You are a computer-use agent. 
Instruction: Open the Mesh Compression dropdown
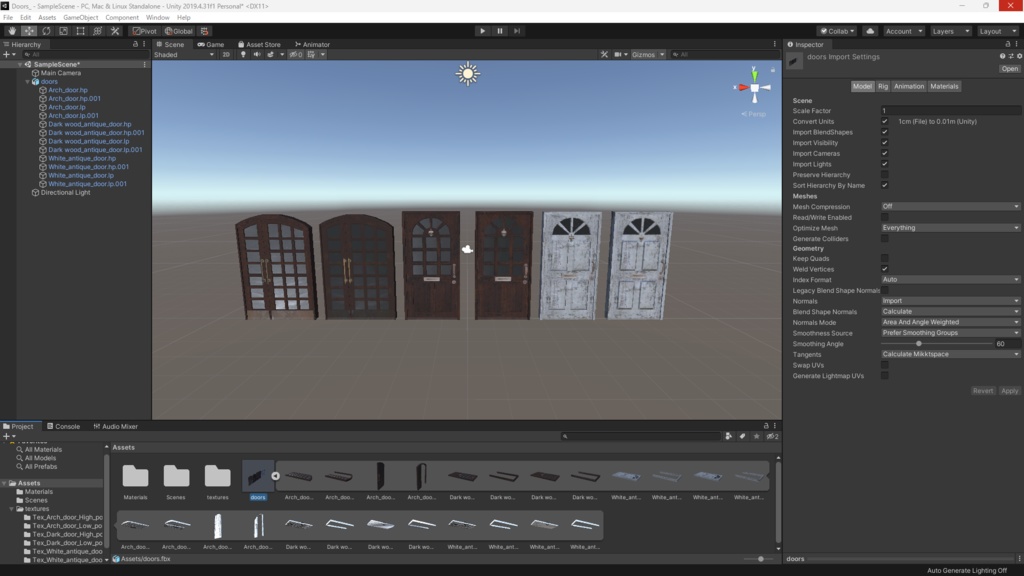coord(948,207)
